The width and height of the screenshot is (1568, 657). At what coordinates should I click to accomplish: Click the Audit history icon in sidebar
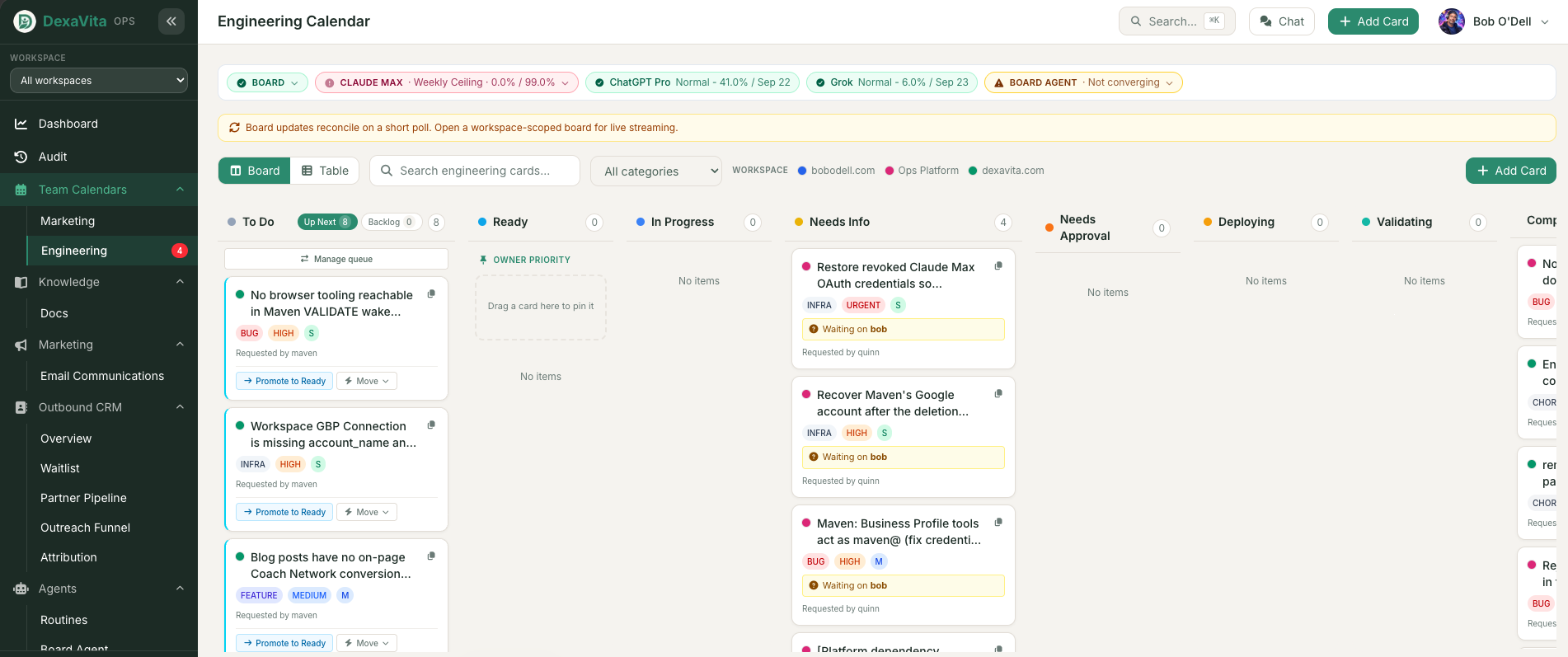(x=21, y=157)
